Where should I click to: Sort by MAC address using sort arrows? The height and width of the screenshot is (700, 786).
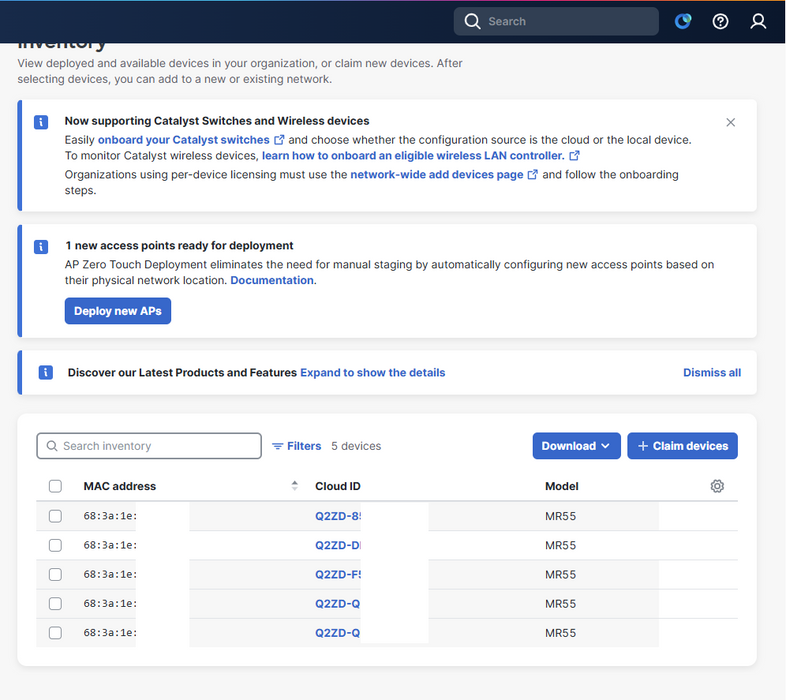click(x=295, y=485)
